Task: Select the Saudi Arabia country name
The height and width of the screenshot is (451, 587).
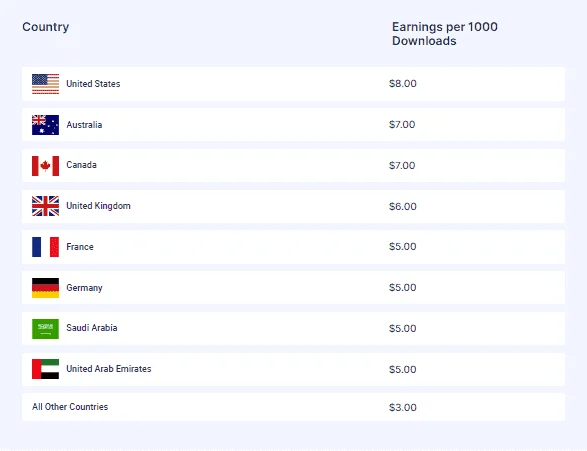Action: [92, 328]
